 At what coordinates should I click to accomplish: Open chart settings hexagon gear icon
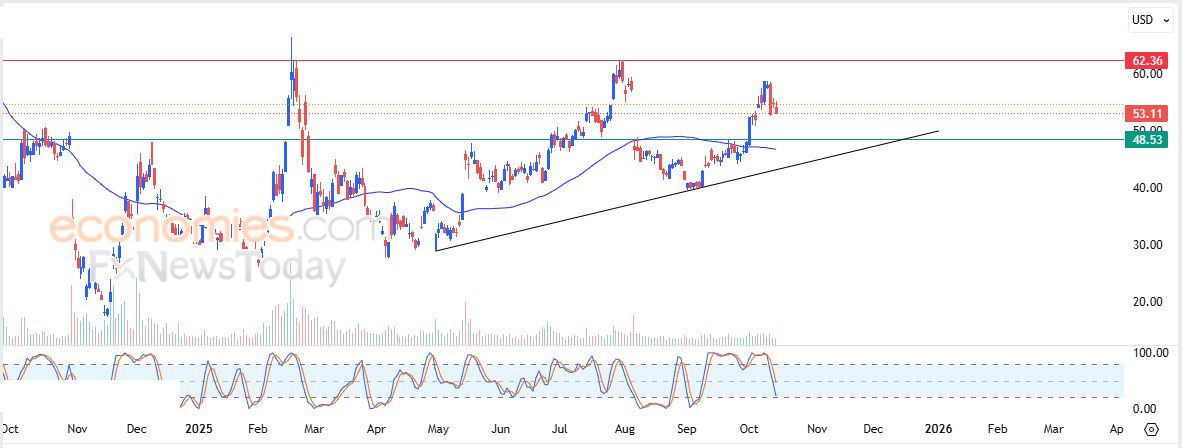click(1151, 428)
